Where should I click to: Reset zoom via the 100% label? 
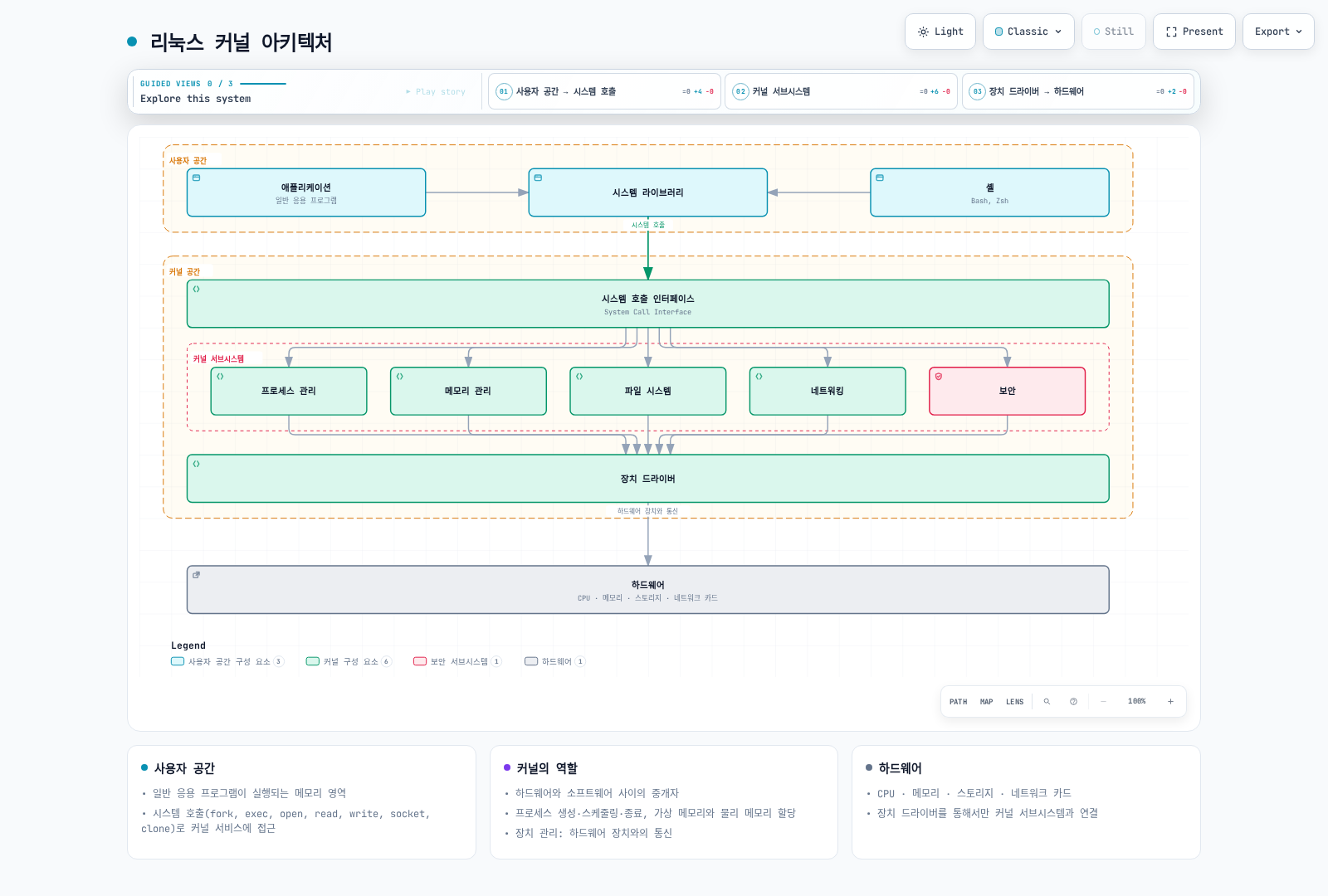pyautogui.click(x=1137, y=702)
